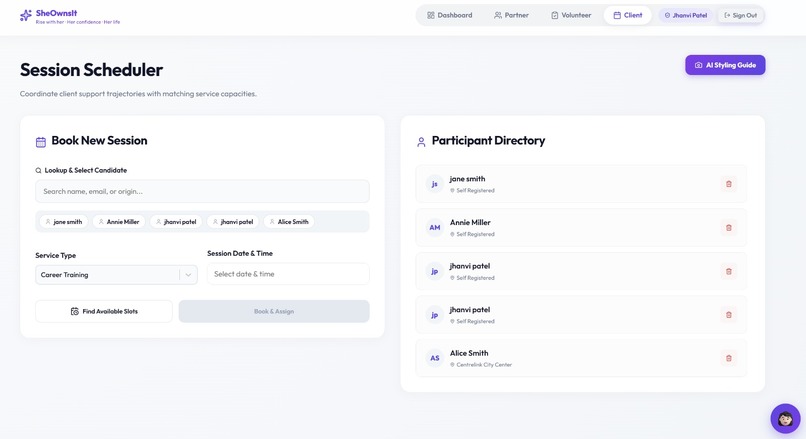Open the Jhanvi Patel profile chip
Image resolution: width=806 pixels, height=439 pixels.
point(686,15)
